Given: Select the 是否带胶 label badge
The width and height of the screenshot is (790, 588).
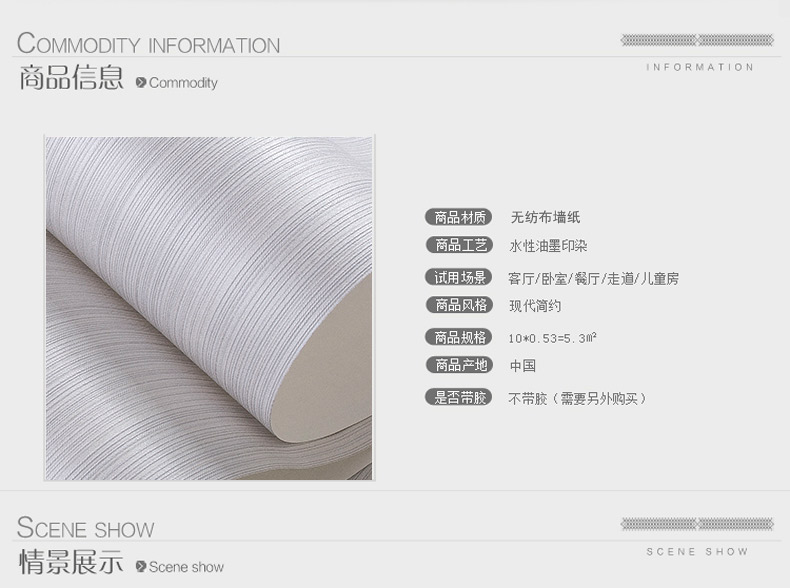Looking at the screenshot, I should [459, 397].
